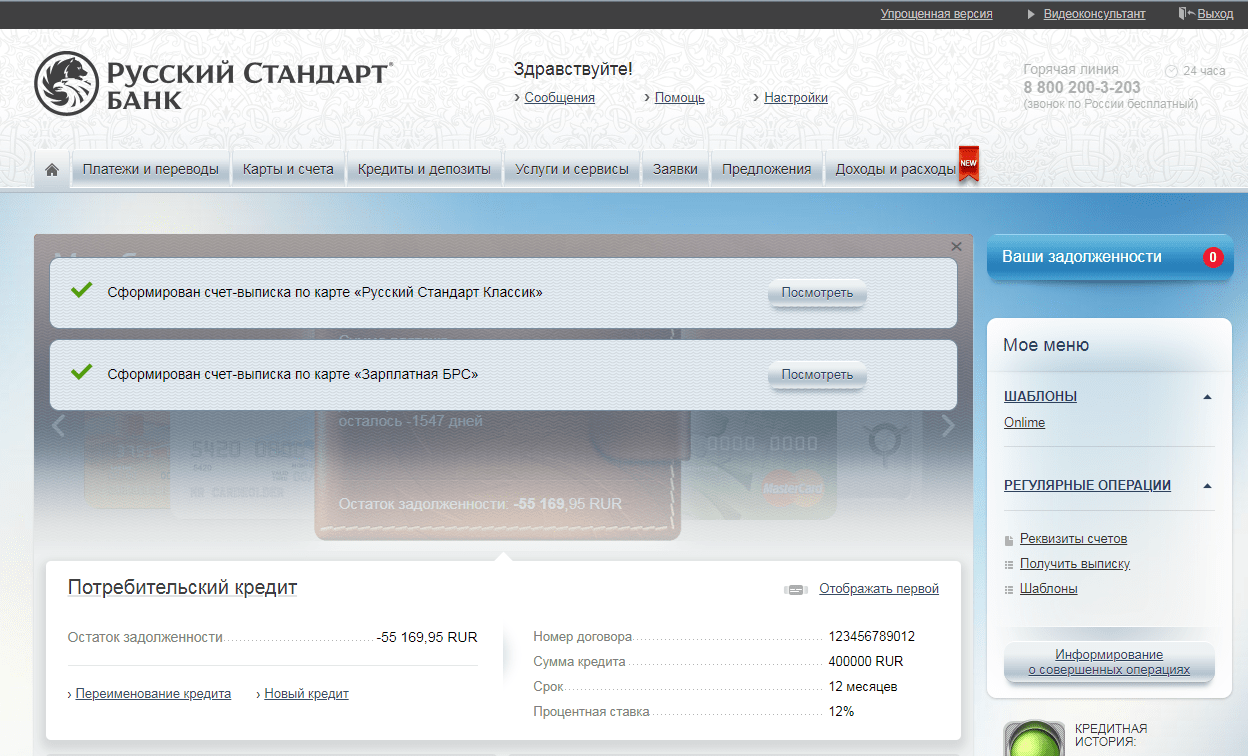Click Информирование о совершенных операциях button
The width and height of the screenshot is (1248, 756).
coord(1109,663)
